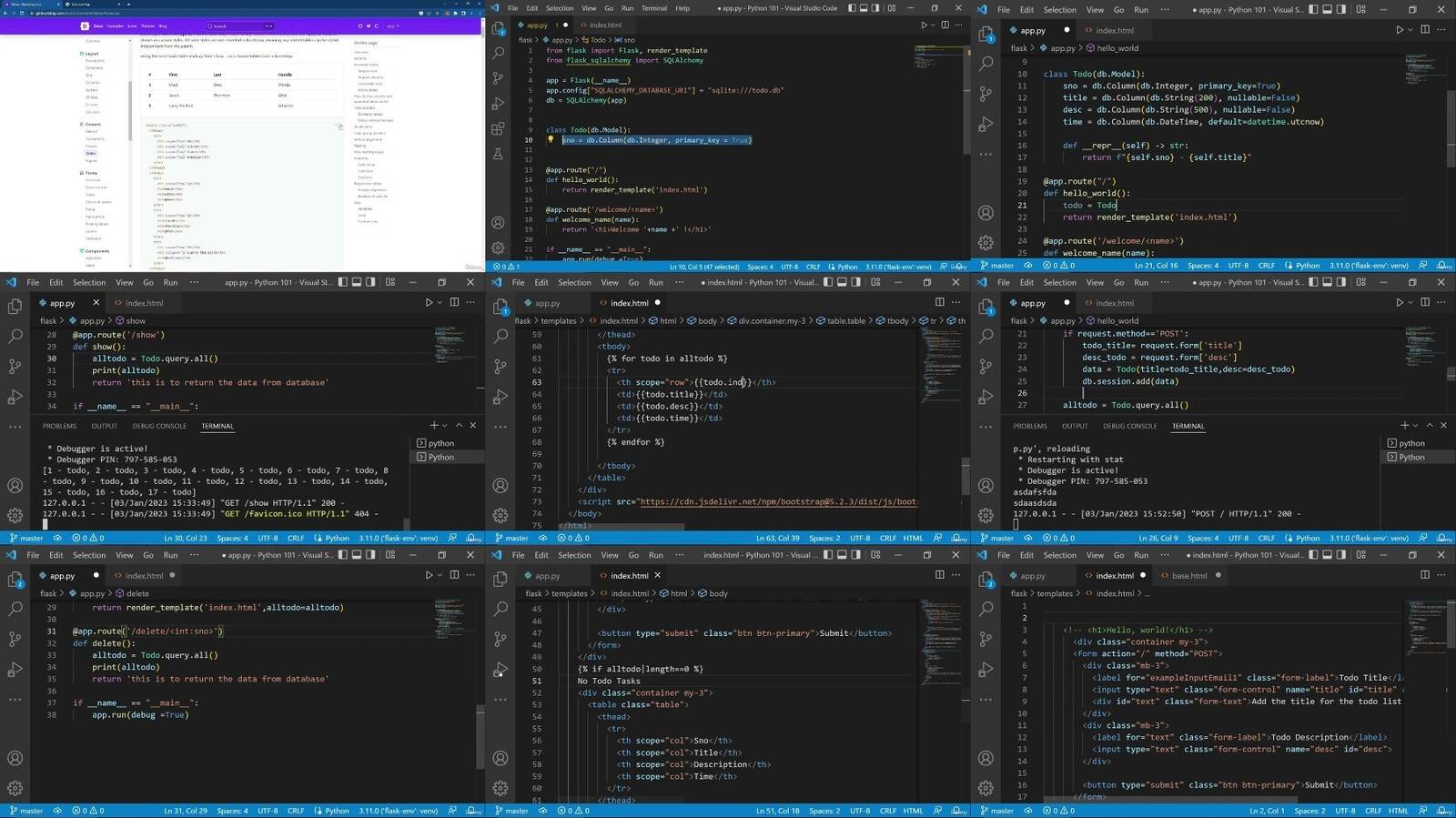Screen dimensions: 1456x818
Task: Open Explorer with badge in Ln 26, Col 9 window
Action: 986,307
